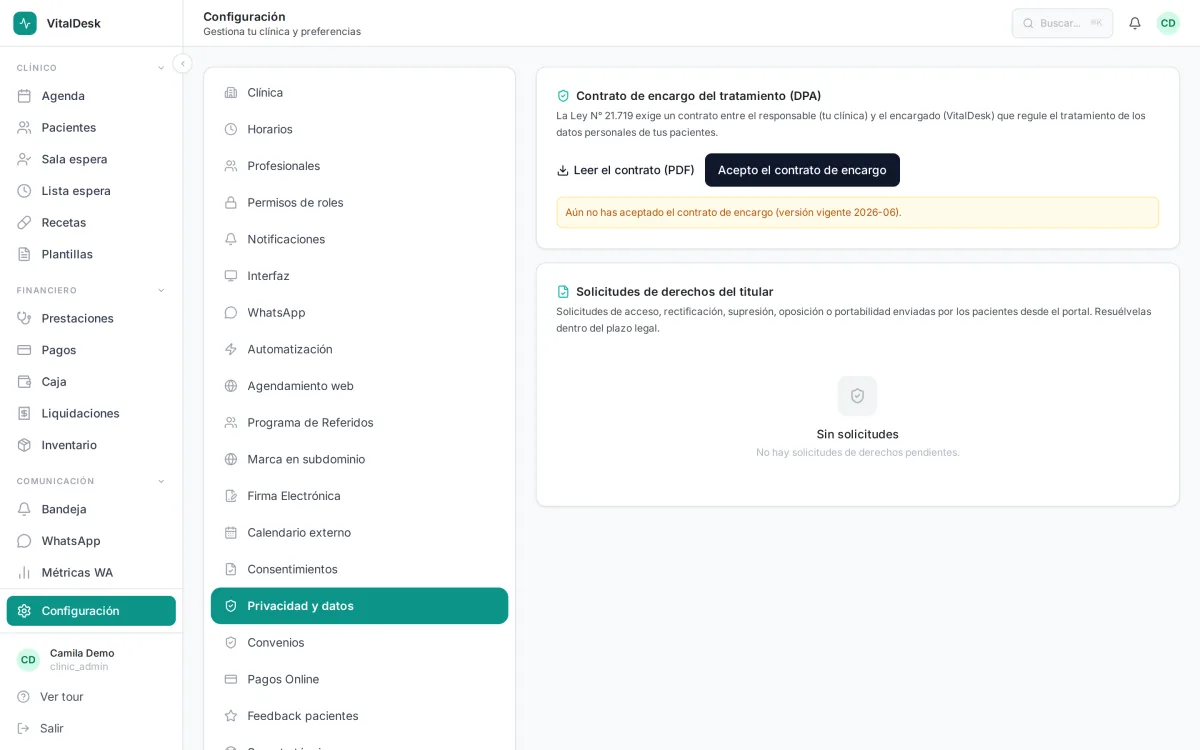Focus the Buscar search field
The image size is (1200, 750).
[1062, 23]
